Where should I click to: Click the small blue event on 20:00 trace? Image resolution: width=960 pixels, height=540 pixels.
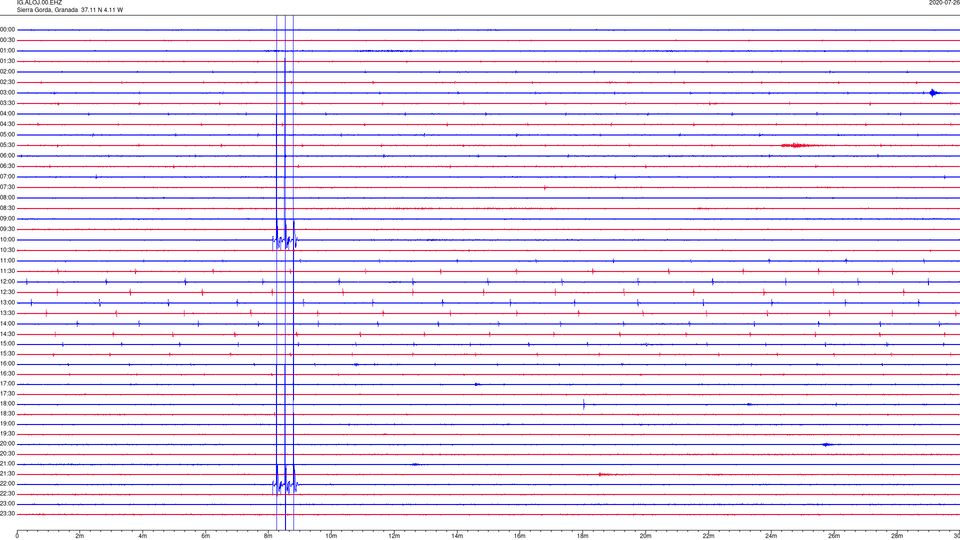click(827, 444)
